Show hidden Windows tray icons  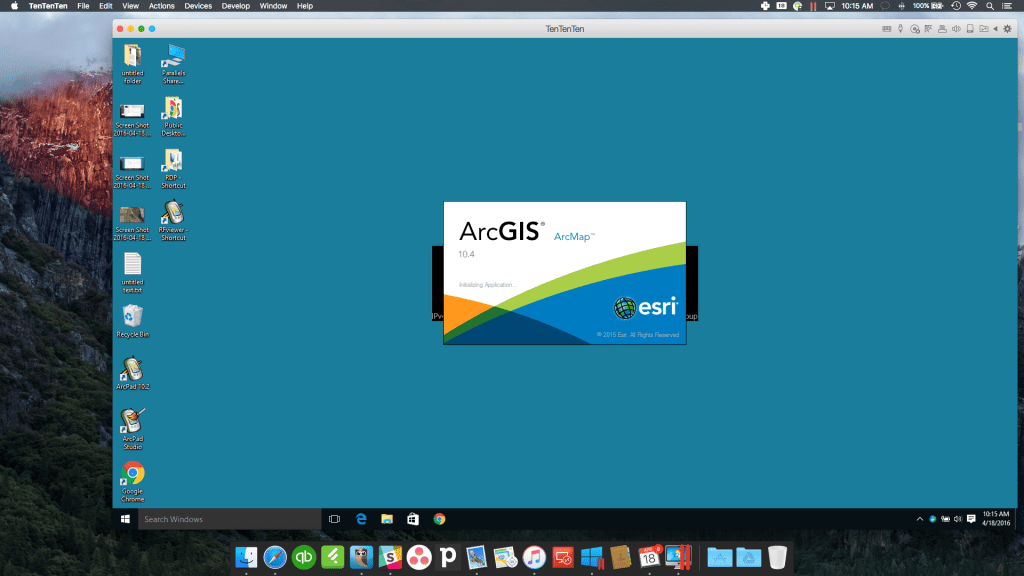point(920,519)
